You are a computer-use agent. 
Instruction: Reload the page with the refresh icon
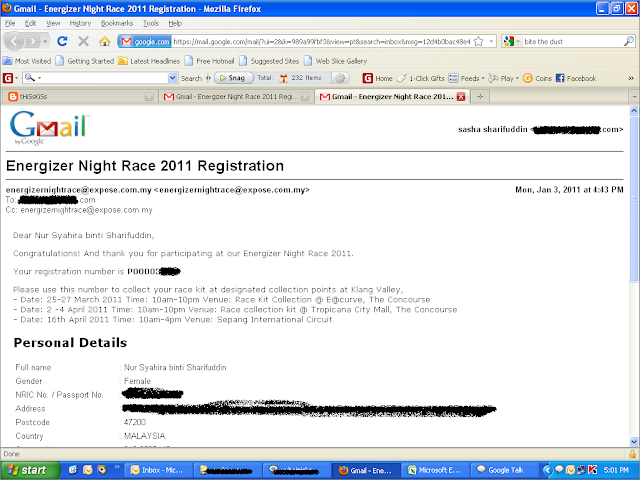pos(62,41)
